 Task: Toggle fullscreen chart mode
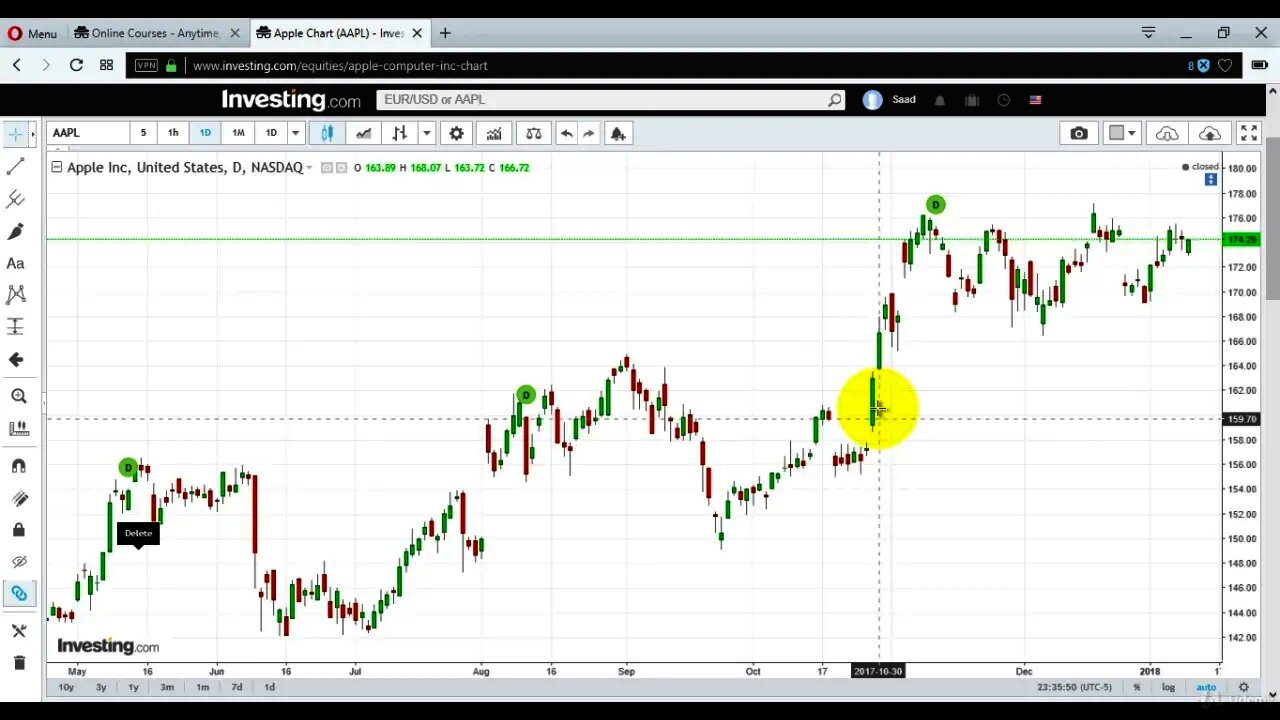pos(1249,133)
